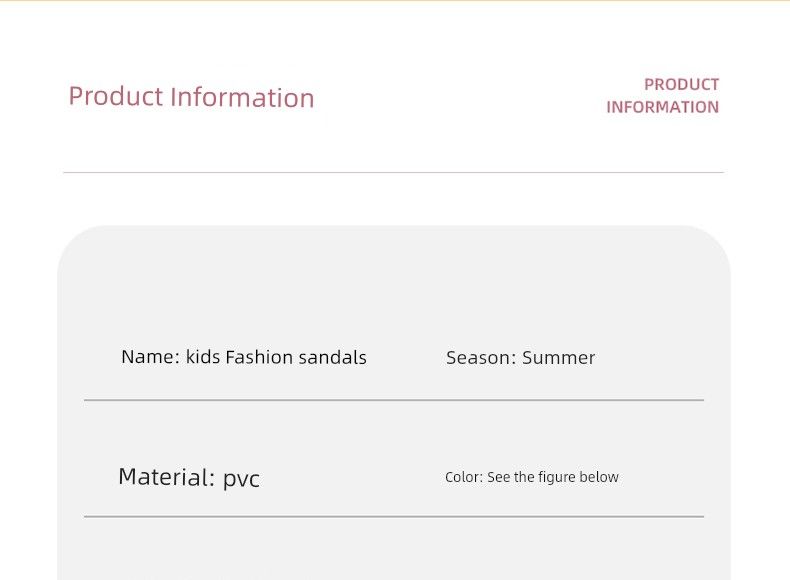Image resolution: width=790 pixels, height=580 pixels.
Task: Click the divider line below the page heading
Action: tap(393, 172)
